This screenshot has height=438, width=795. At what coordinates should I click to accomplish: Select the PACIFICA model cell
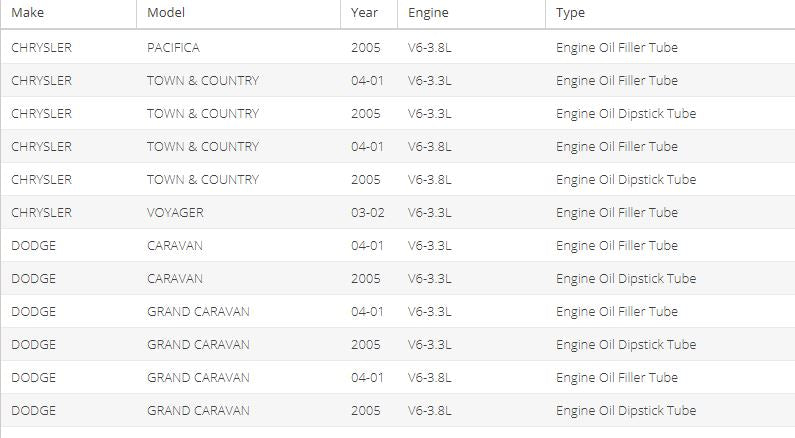(x=173, y=47)
